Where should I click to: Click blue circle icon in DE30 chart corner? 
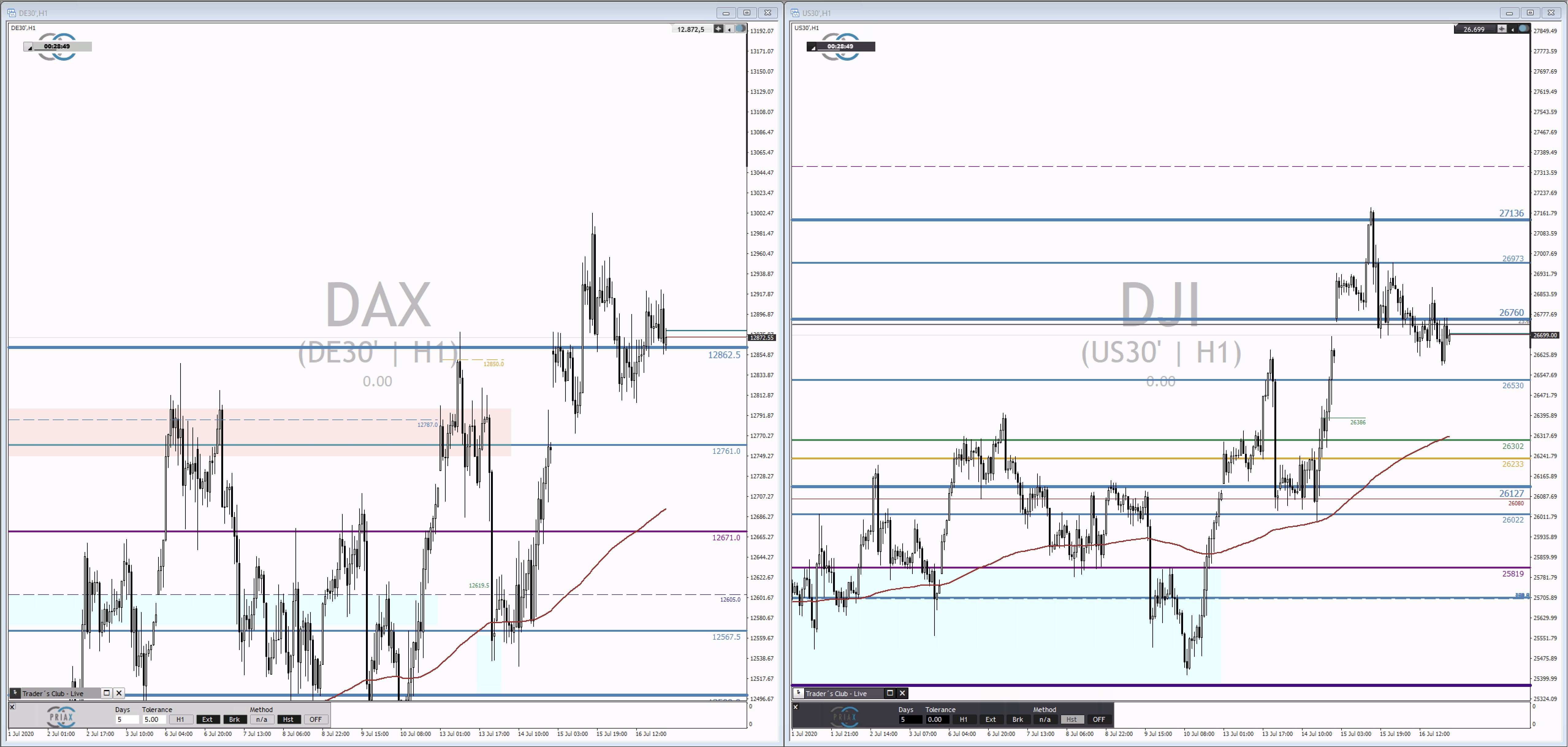pos(741,29)
